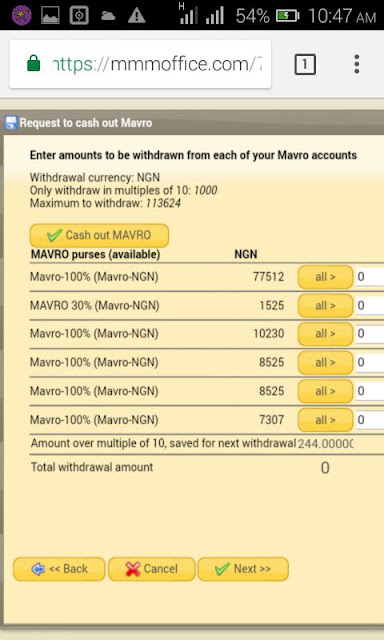
Task: Click all > for MAVRO 30% purse
Action: pyautogui.click(x=325, y=306)
